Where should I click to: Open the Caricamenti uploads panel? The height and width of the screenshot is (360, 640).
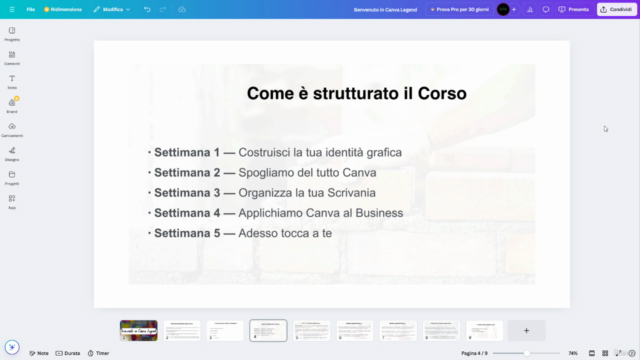coord(12,130)
